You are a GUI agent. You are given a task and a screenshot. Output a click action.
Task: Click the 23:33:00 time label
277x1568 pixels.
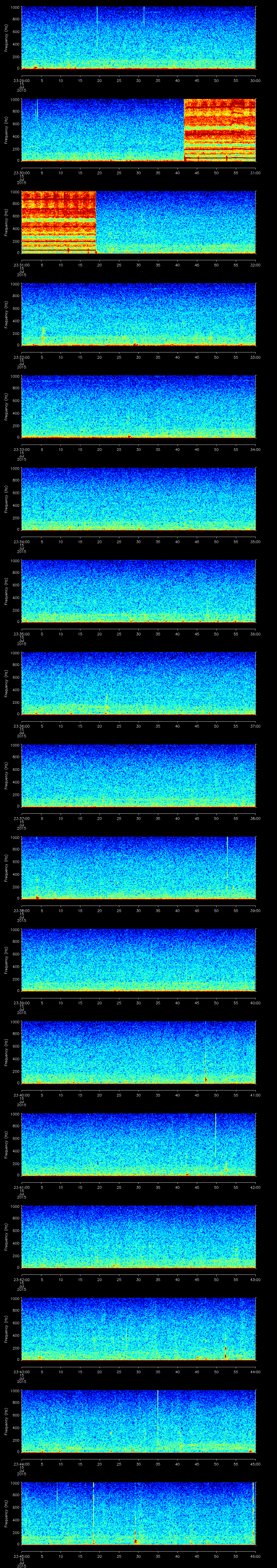pos(21,449)
